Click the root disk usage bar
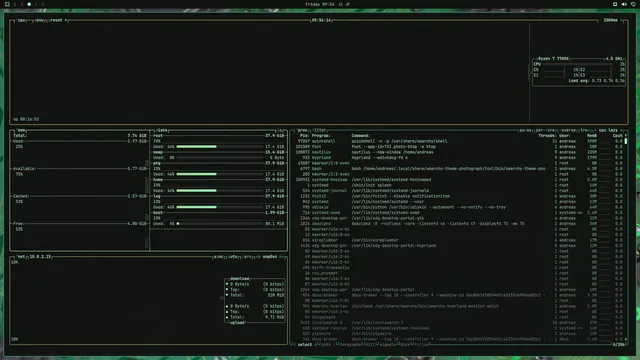640x360 pixels. pyautogui.click(x=220, y=147)
